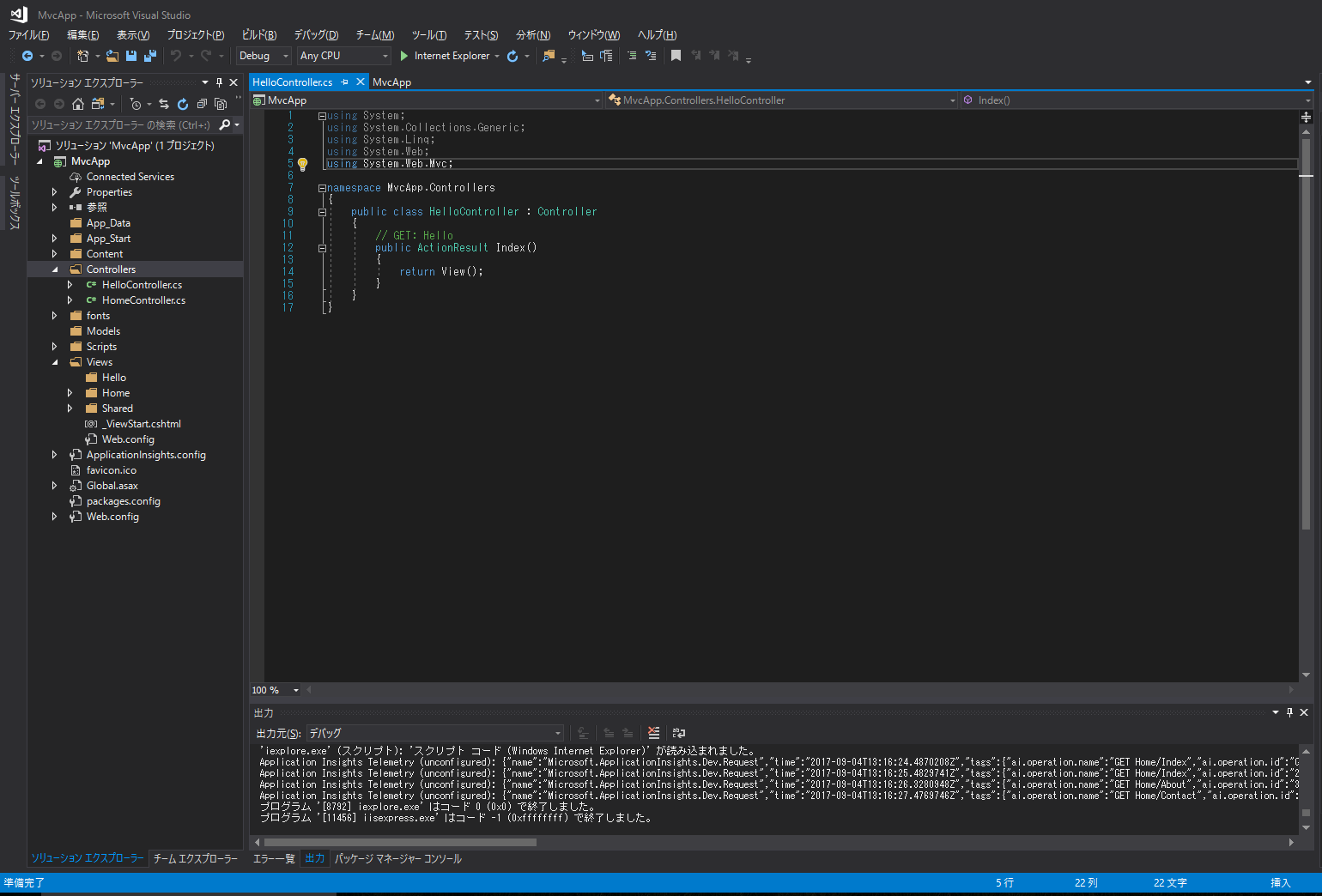
Task: Open the エラー一覧 panel
Action: pyautogui.click(x=274, y=857)
